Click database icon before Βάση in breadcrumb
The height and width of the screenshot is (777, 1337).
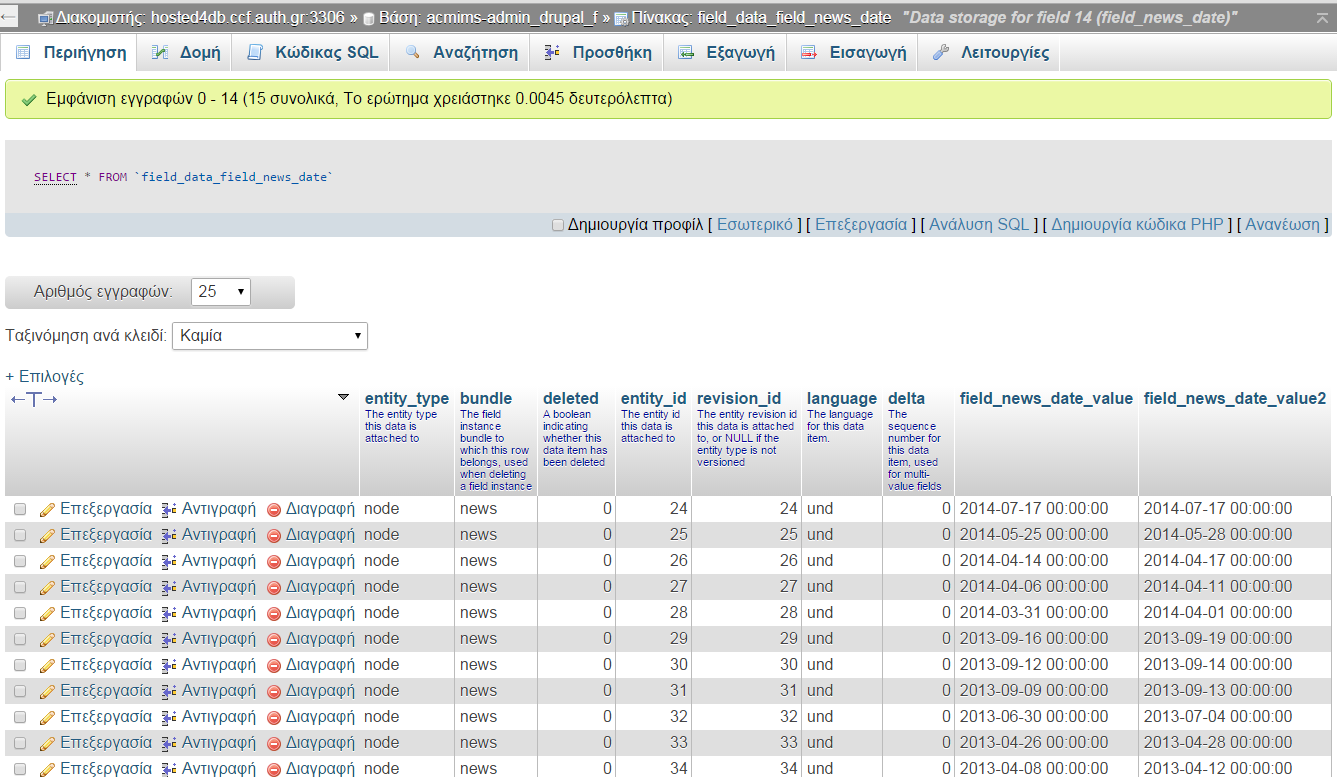[368, 18]
